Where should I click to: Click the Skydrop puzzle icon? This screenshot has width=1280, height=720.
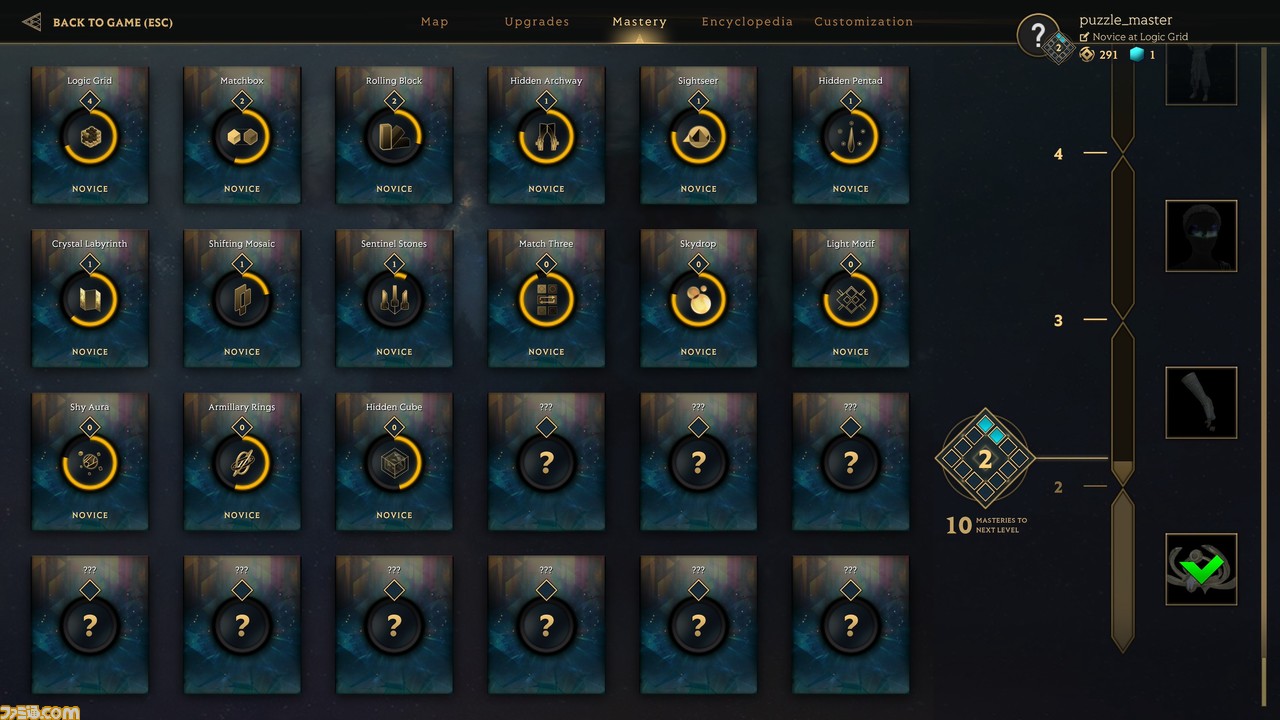click(x=698, y=300)
